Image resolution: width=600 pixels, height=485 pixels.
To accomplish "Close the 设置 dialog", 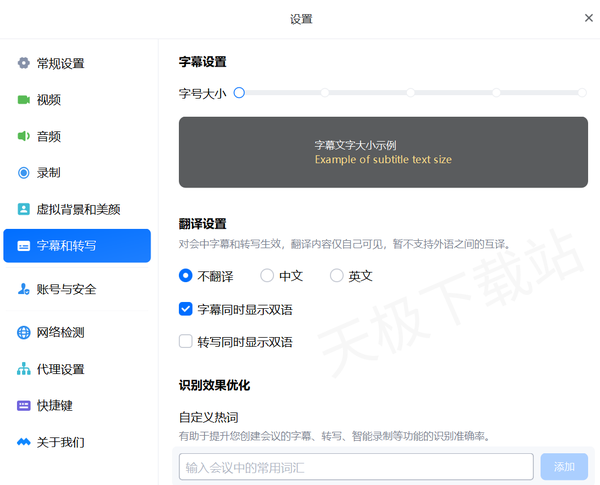I will tap(589, 18).
